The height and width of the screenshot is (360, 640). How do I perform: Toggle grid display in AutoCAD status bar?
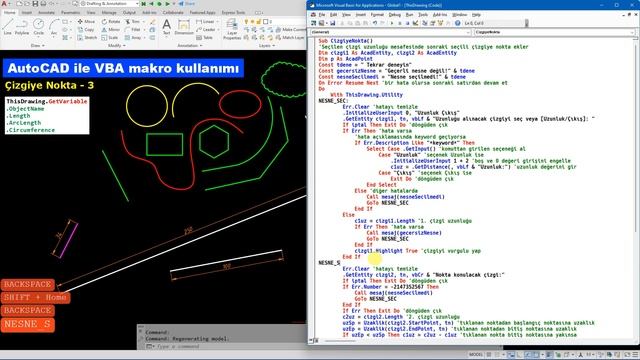[x=489, y=355]
